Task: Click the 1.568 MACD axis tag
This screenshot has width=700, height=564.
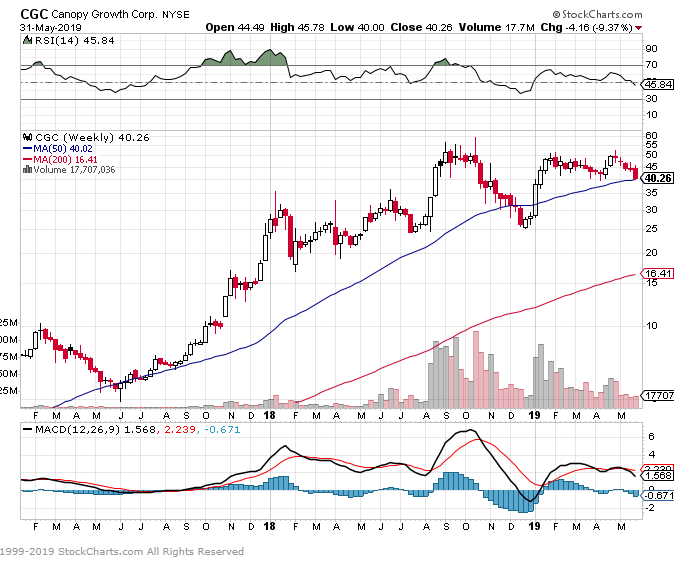Action: 658,476
